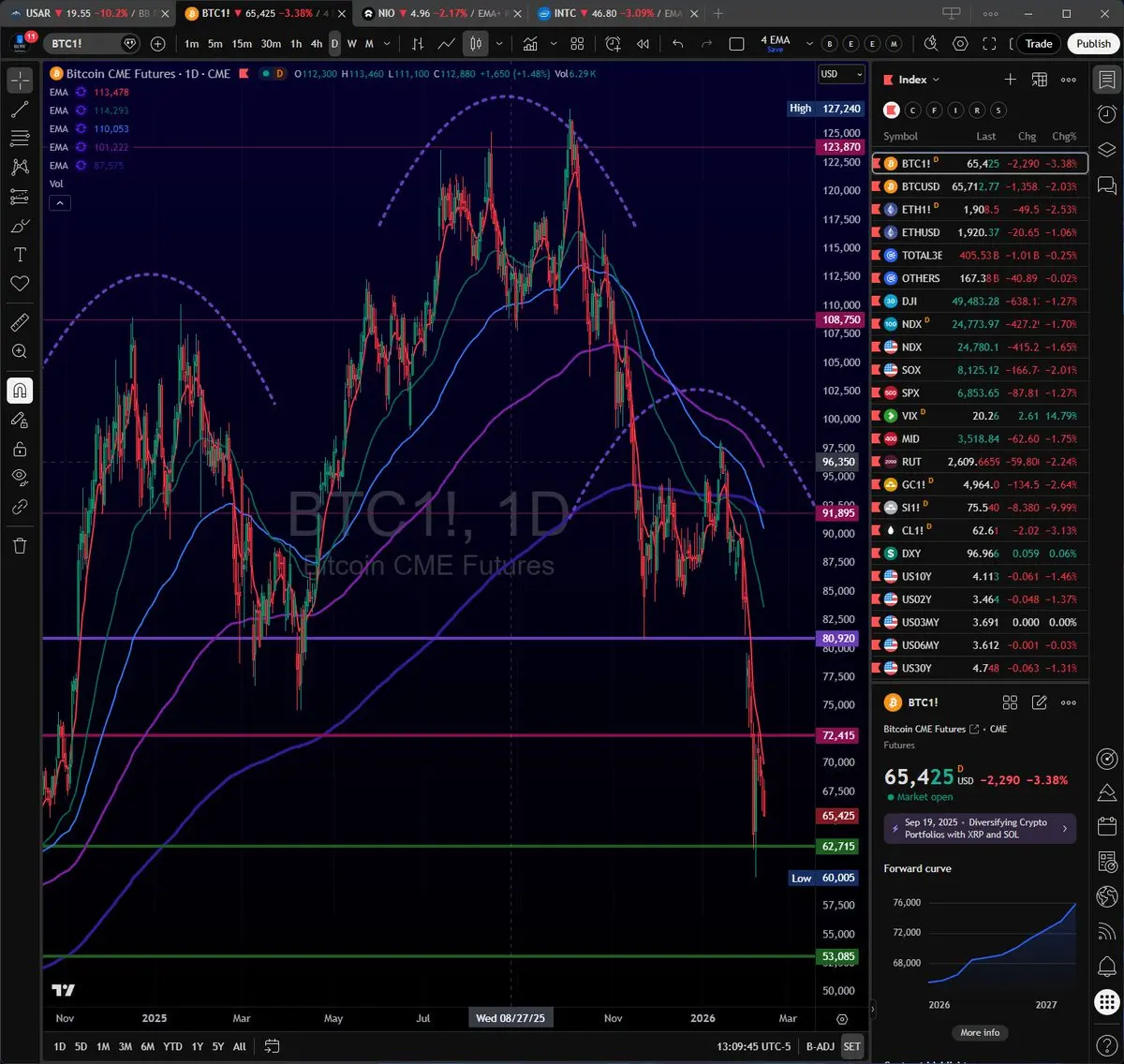The height and width of the screenshot is (1064, 1124).
Task: Hide all drawings with eye icon
Action: click(20, 478)
